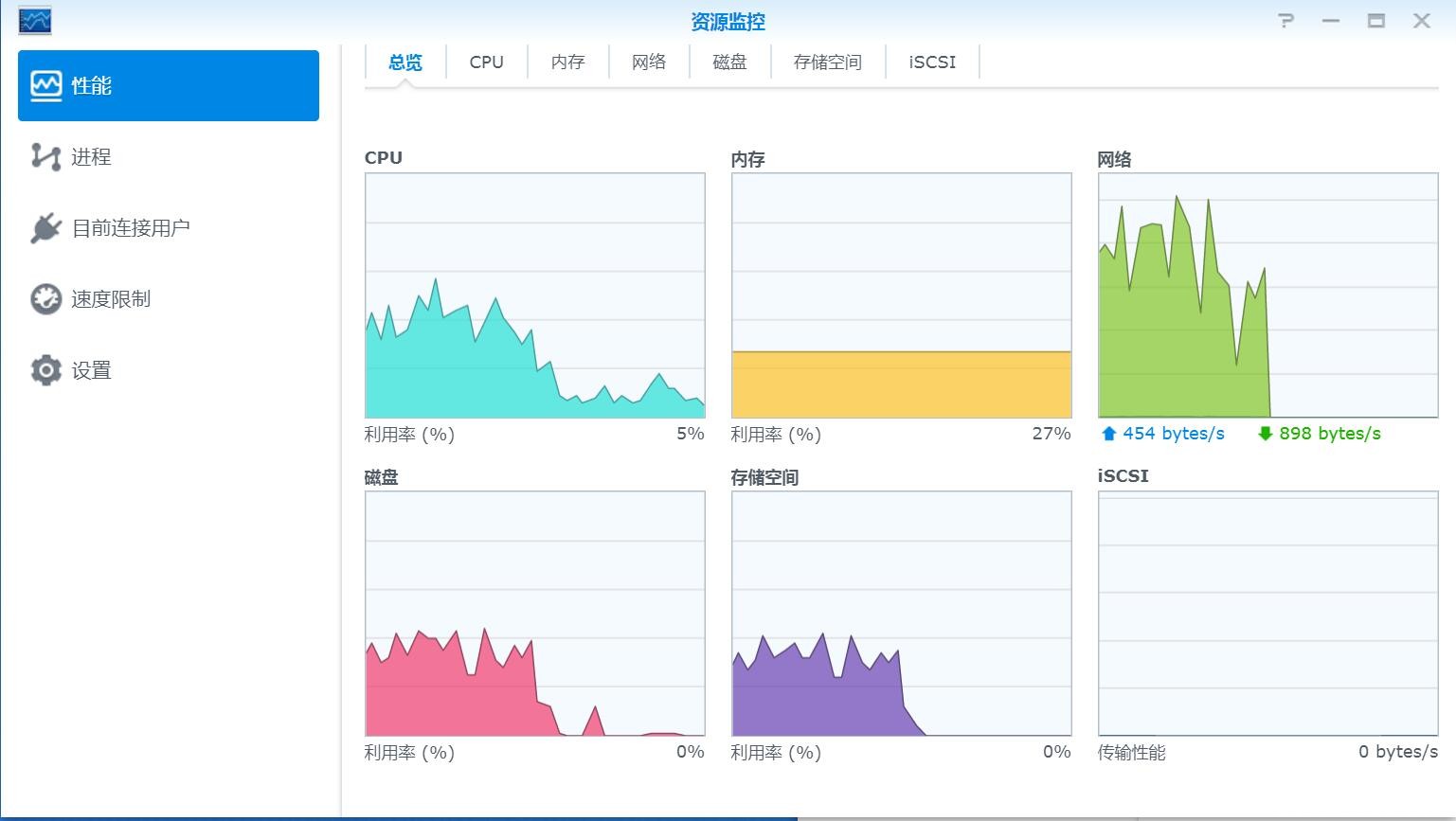Click the iSCSI transfer chart

coord(1268,614)
